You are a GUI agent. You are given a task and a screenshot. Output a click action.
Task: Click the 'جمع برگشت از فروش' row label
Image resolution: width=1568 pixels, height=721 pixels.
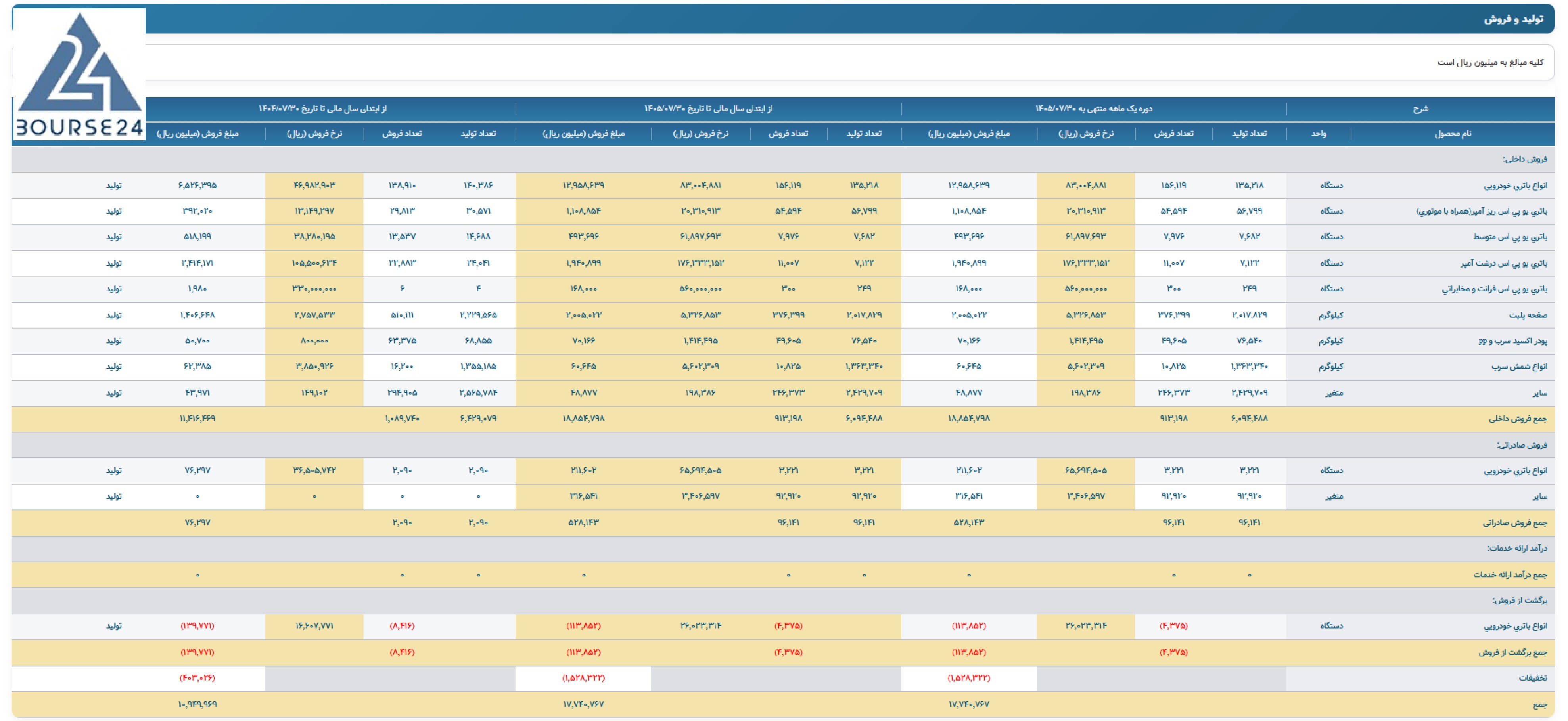(x=1512, y=652)
